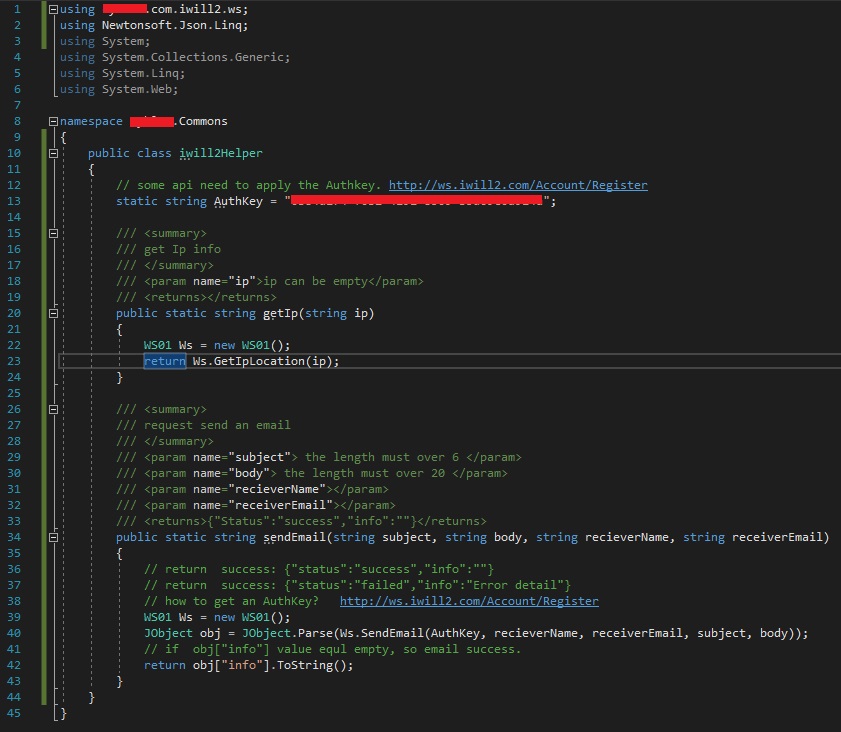The image size is (841, 732).
Task: Collapse the 'request send an email' summary
Action: pyautogui.click(x=53, y=409)
